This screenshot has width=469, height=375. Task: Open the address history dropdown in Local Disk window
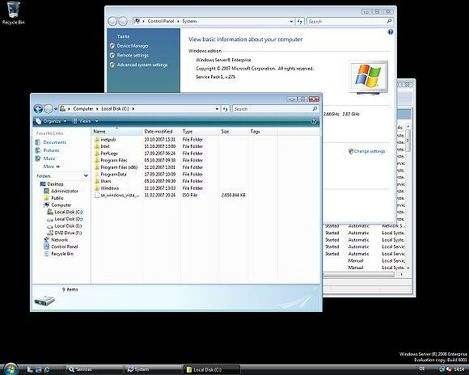(x=217, y=109)
